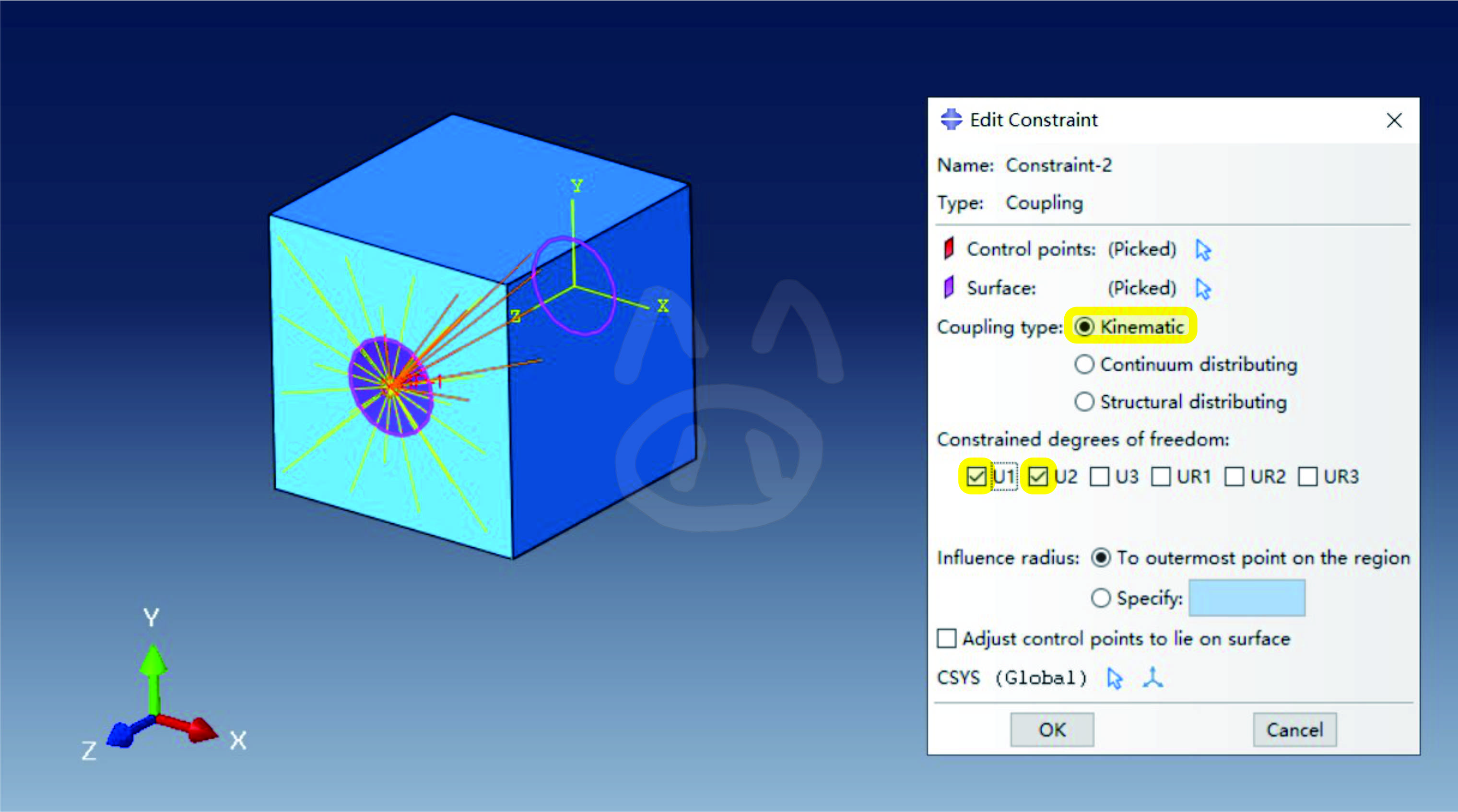Check Adjust control points to lie on surface

[947, 638]
